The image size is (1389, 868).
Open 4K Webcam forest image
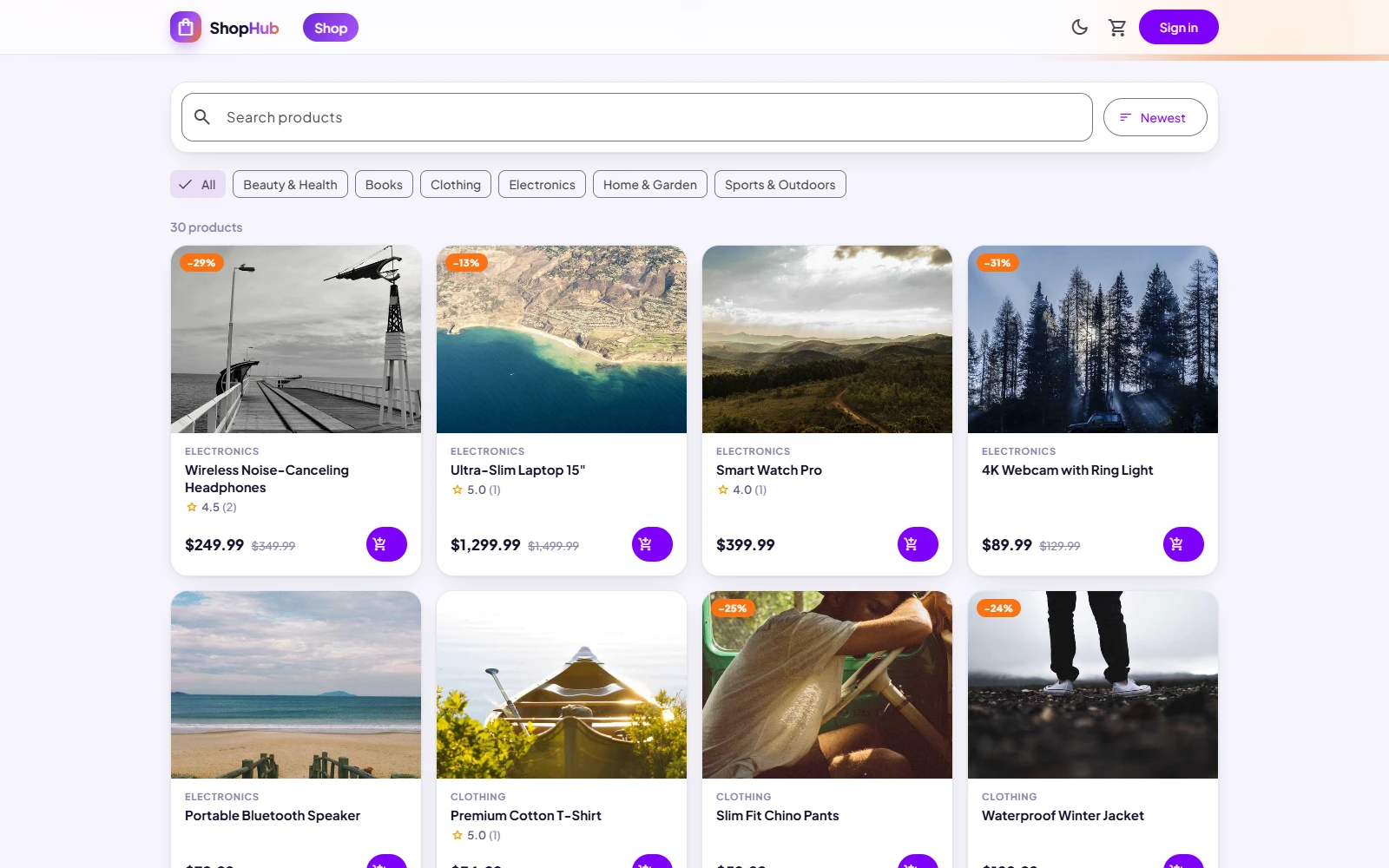coord(1093,339)
